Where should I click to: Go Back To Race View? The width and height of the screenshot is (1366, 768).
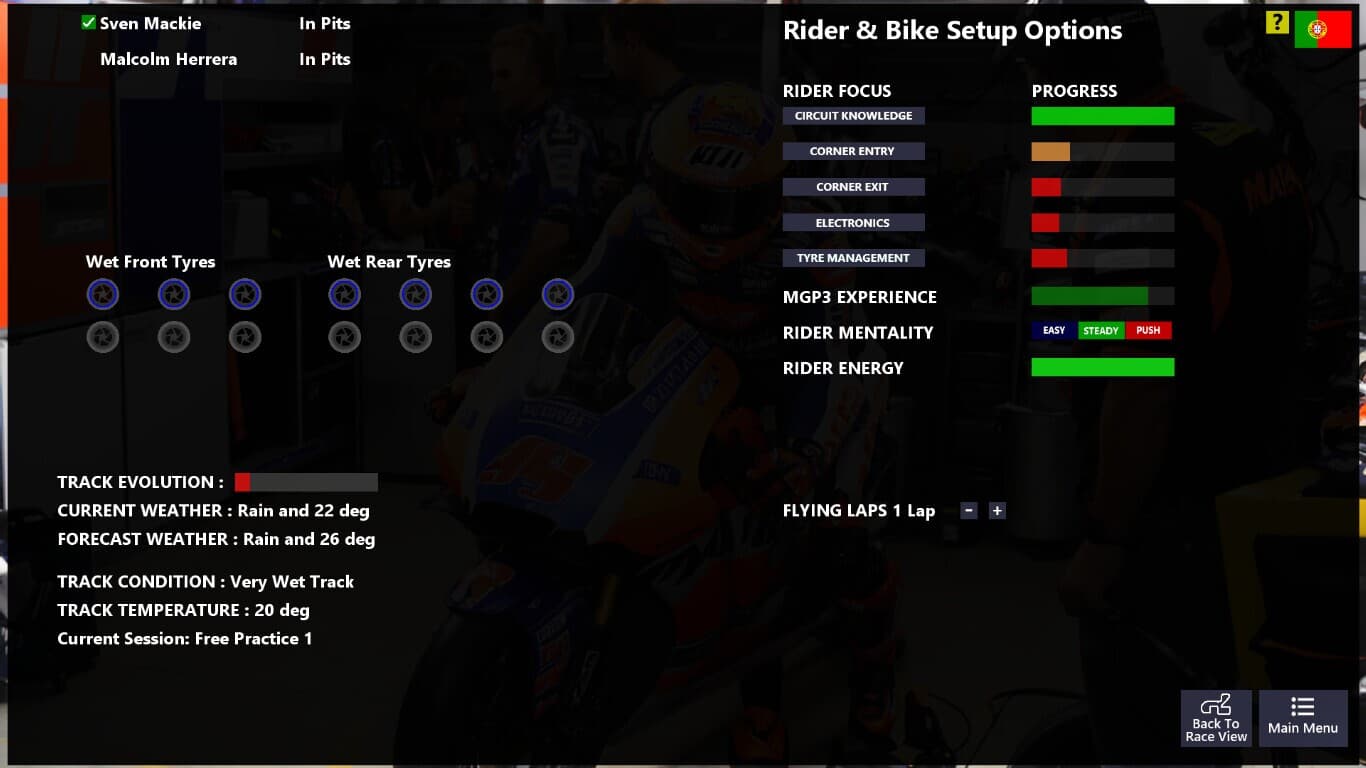pyautogui.click(x=1216, y=717)
